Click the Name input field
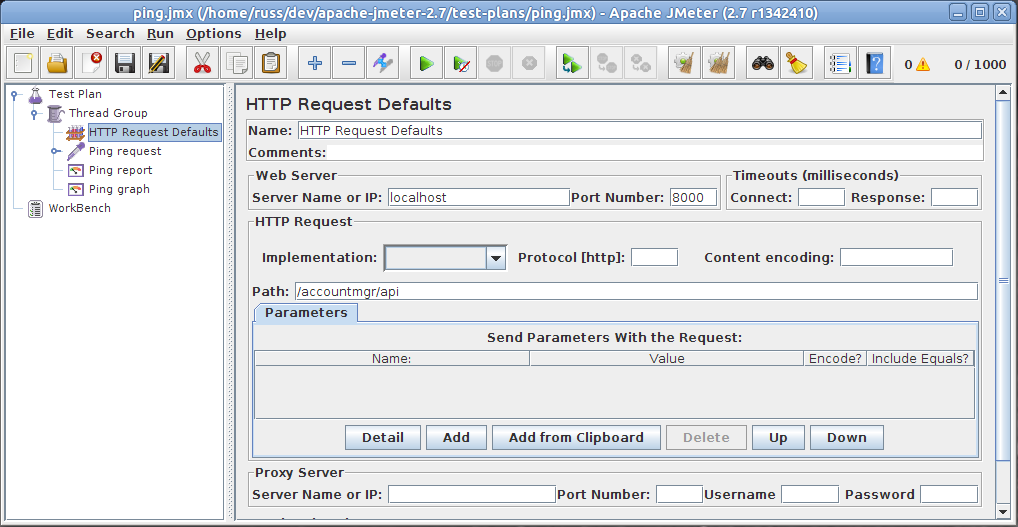The image size is (1018, 527). point(639,130)
